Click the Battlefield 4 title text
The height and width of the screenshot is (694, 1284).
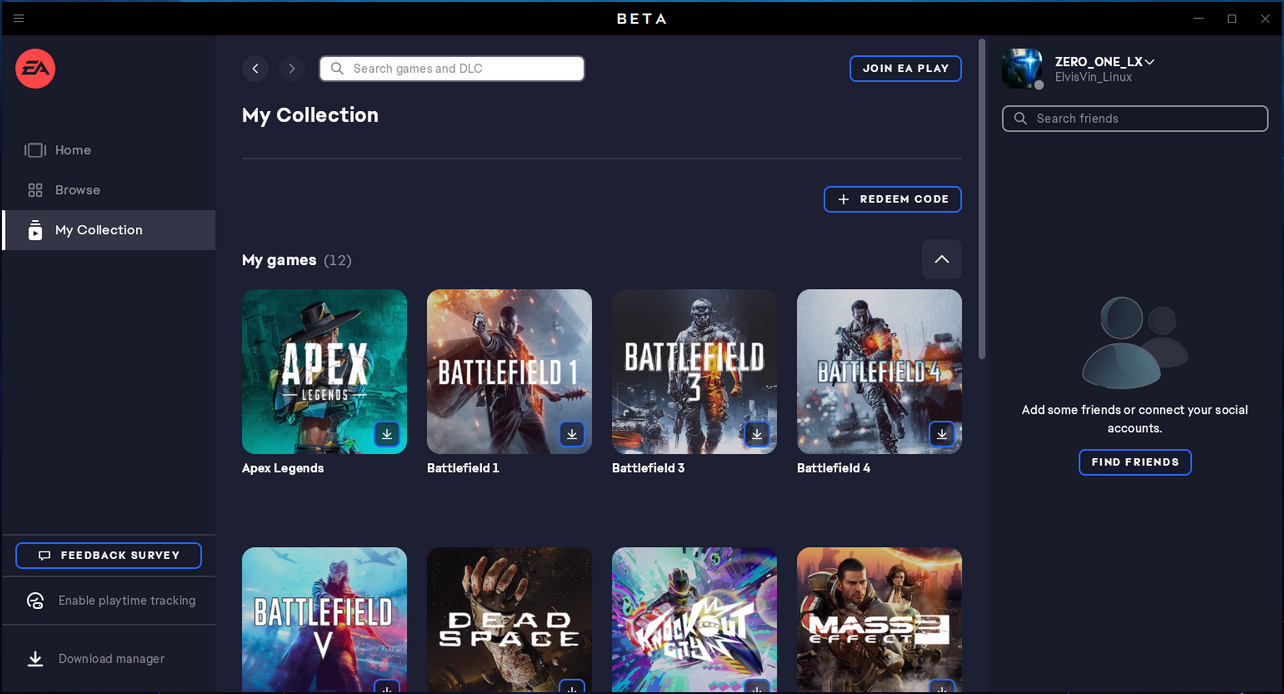click(x=834, y=468)
